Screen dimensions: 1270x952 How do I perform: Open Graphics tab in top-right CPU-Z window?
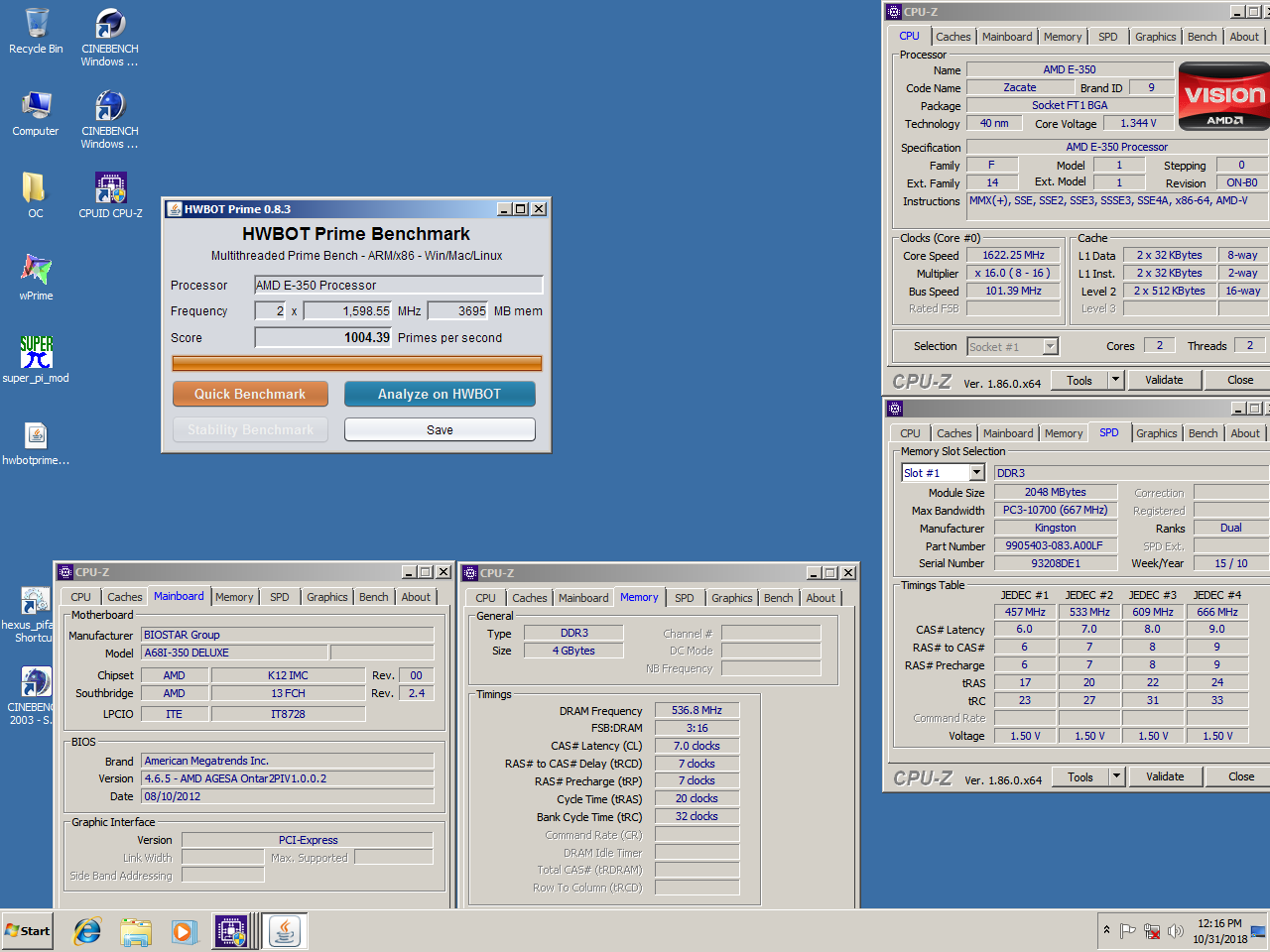(x=1156, y=37)
